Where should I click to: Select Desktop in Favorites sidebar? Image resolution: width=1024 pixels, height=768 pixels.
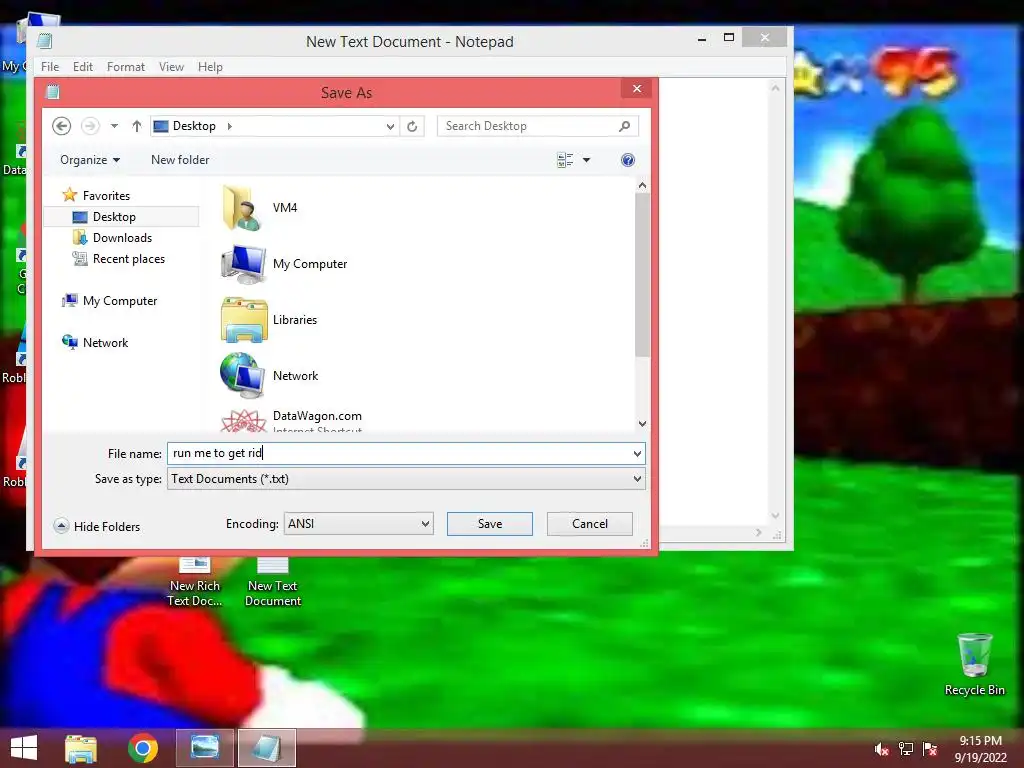pyautogui.click(x=114, y=217)
